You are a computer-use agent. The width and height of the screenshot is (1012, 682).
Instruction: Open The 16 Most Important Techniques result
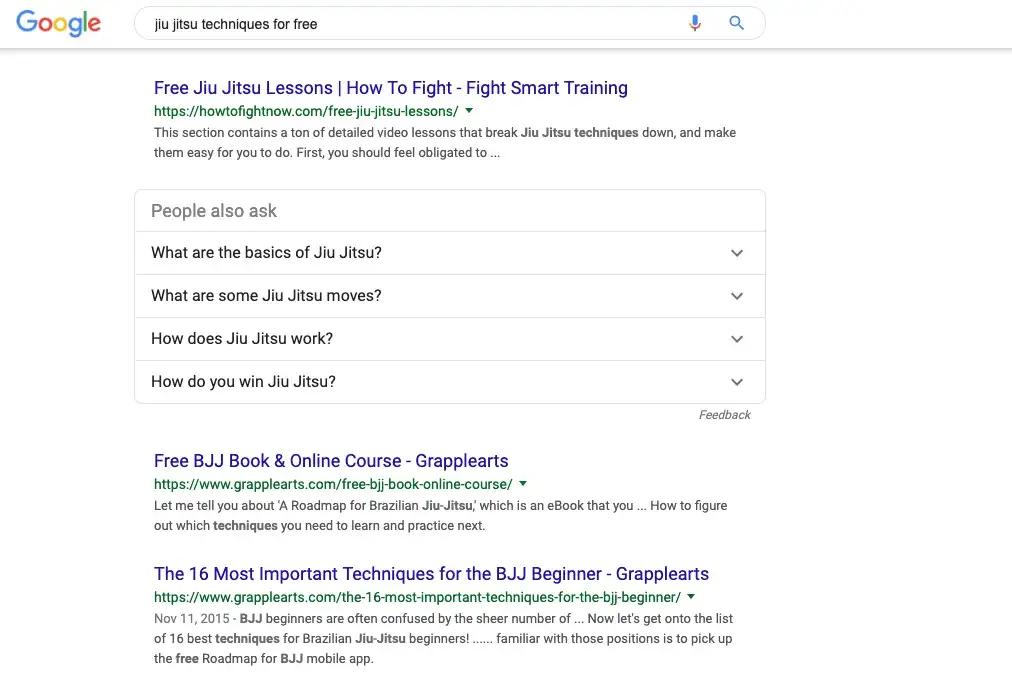tap(431, 574)
